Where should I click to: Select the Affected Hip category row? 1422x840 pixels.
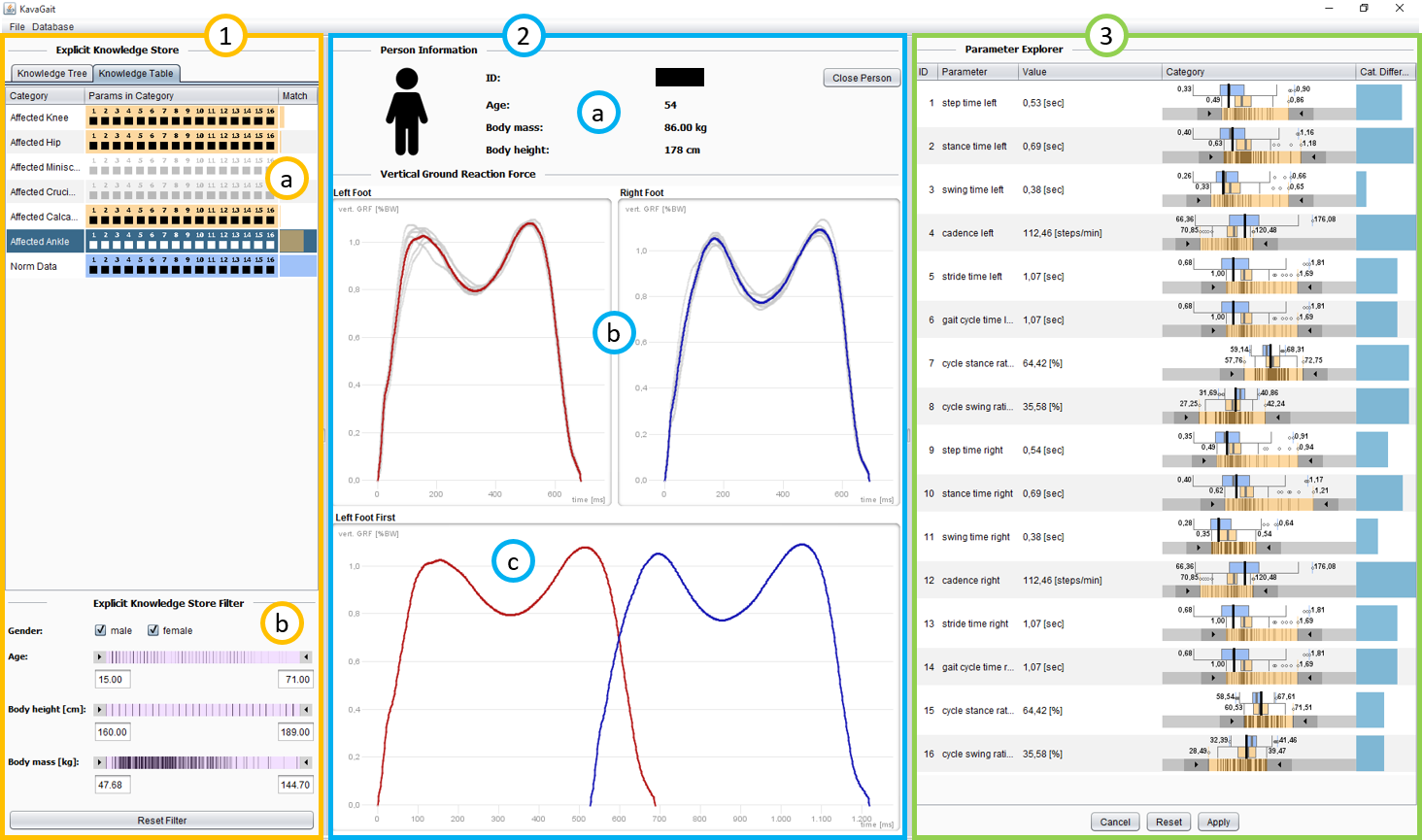coord(161,142)
